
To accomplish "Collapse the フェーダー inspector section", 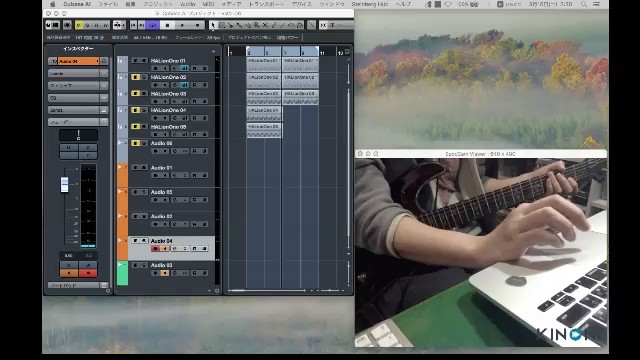I will [78, 122].
